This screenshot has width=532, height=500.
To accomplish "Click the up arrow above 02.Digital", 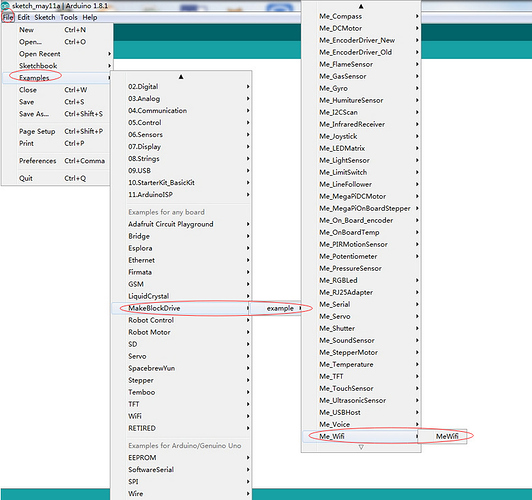I will 181,77.
